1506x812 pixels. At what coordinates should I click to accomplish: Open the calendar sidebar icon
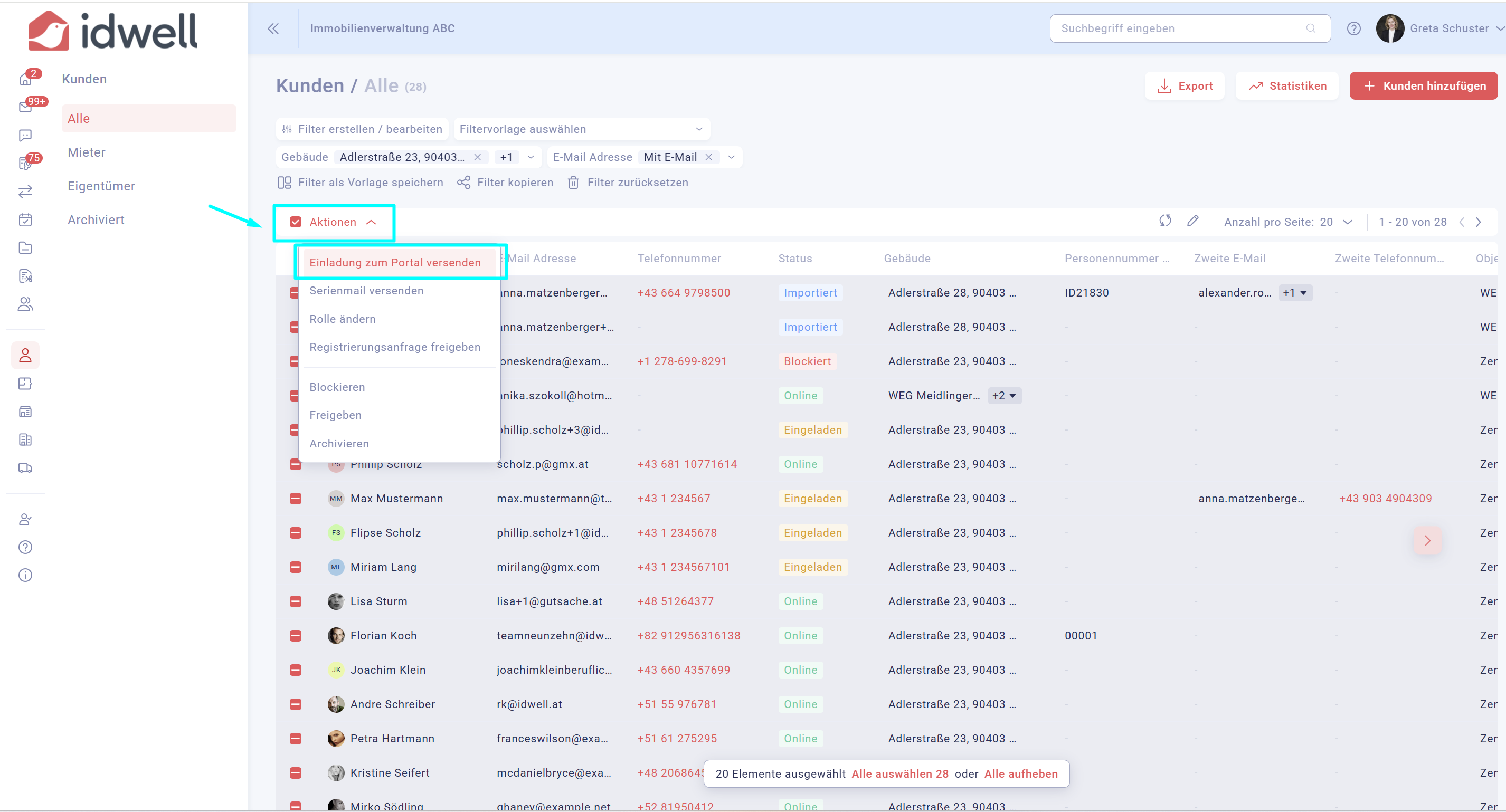click(x=25, y=219)
